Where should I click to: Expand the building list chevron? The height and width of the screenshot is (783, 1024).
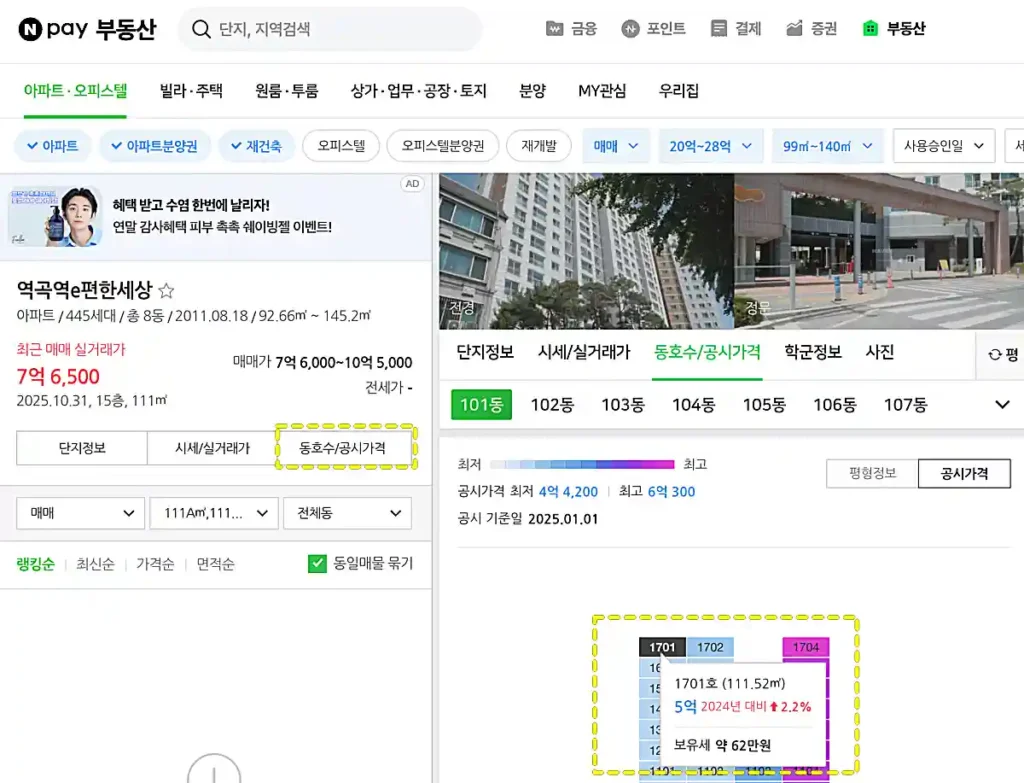click(x=1003, y=405)
